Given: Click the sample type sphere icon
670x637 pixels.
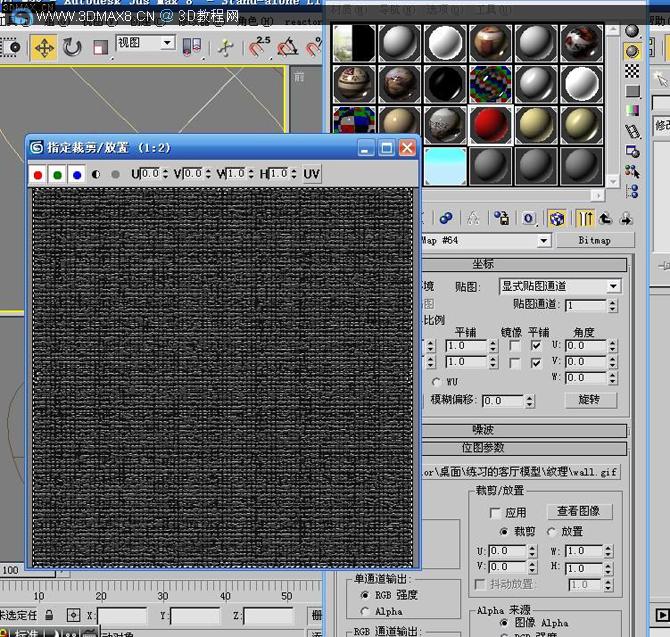Looking at the screenshot, I should 632,31.
